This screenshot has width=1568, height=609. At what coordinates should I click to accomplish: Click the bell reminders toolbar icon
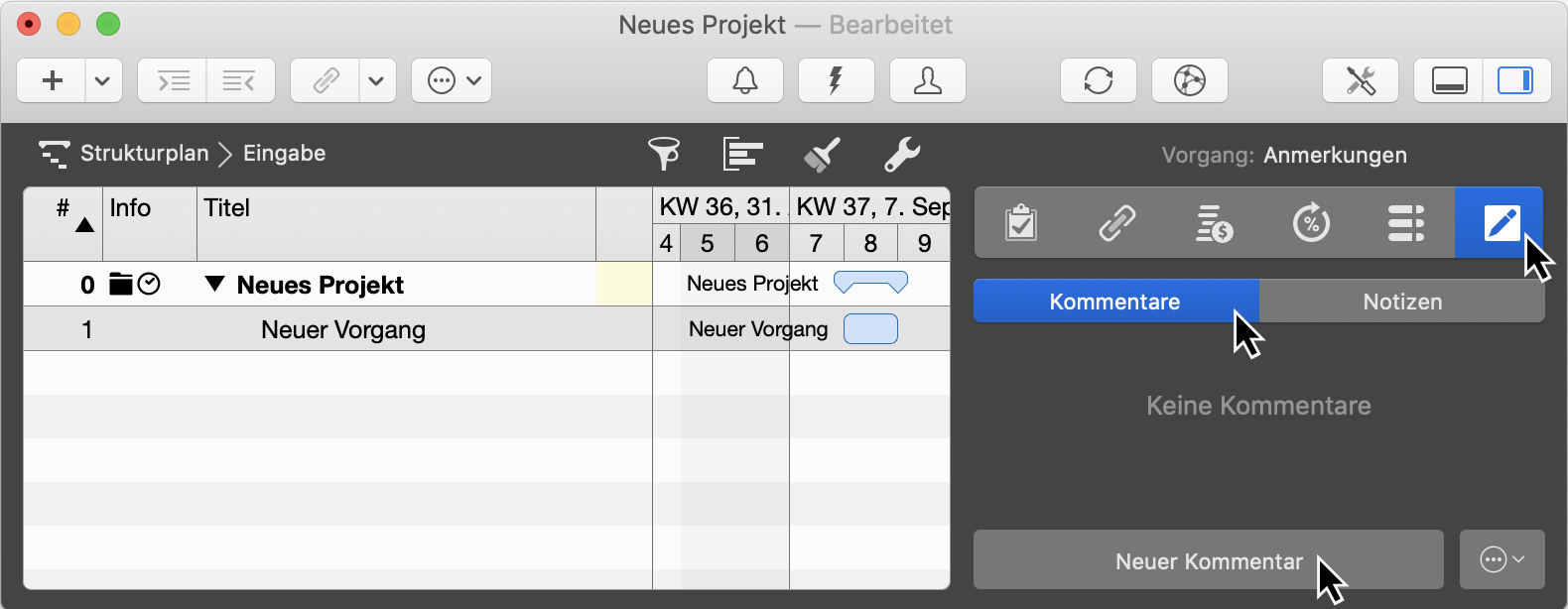(x=745, y=80)
